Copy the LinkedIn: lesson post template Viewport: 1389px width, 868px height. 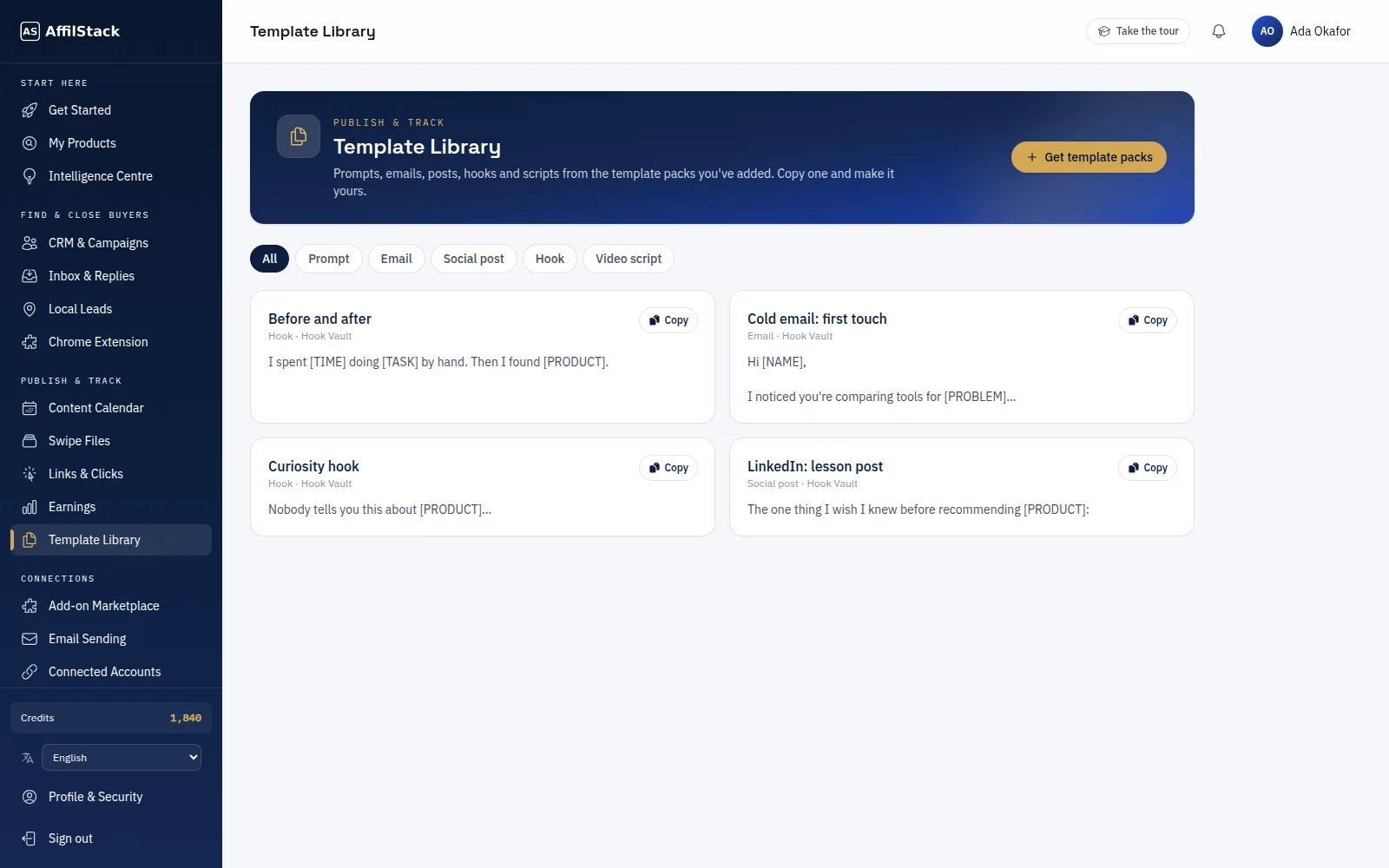tap(1148, 468)
